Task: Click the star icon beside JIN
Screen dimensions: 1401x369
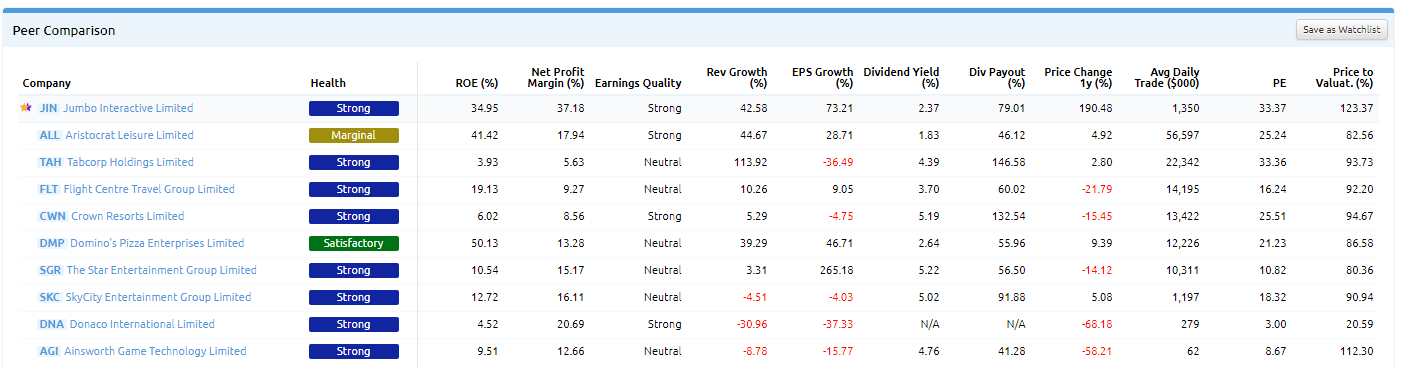Action: pos(26,108)
